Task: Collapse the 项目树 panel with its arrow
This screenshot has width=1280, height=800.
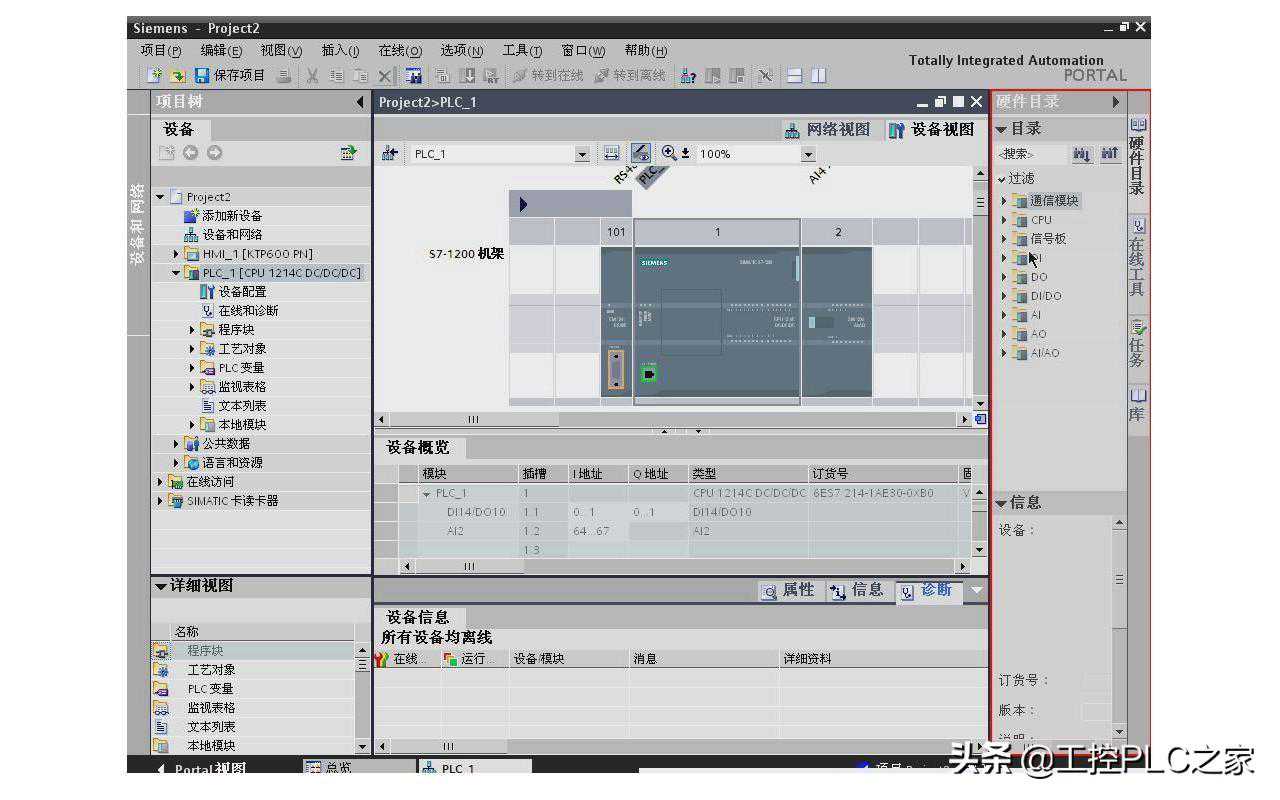Action: [x=360, y=102]
